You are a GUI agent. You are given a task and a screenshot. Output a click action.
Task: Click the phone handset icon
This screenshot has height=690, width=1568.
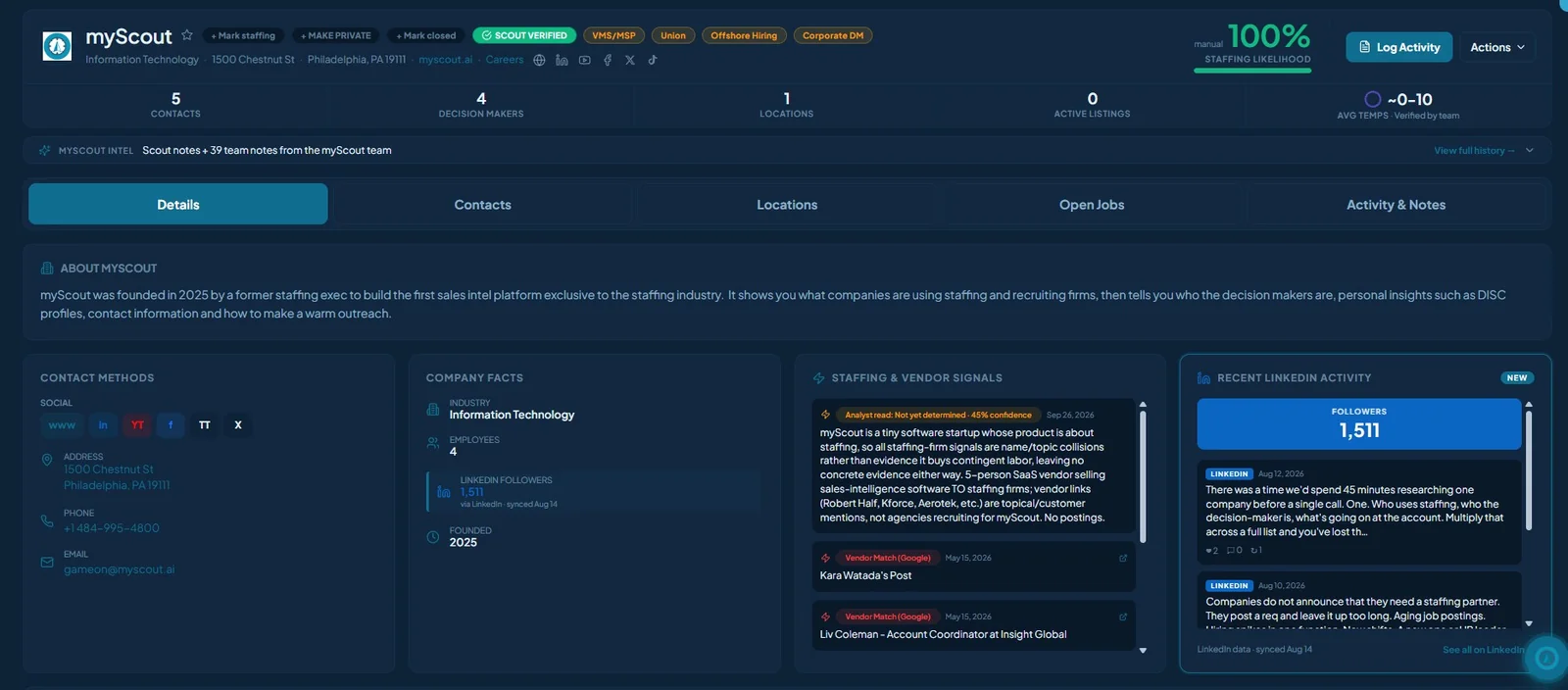[x=47, y=520]
